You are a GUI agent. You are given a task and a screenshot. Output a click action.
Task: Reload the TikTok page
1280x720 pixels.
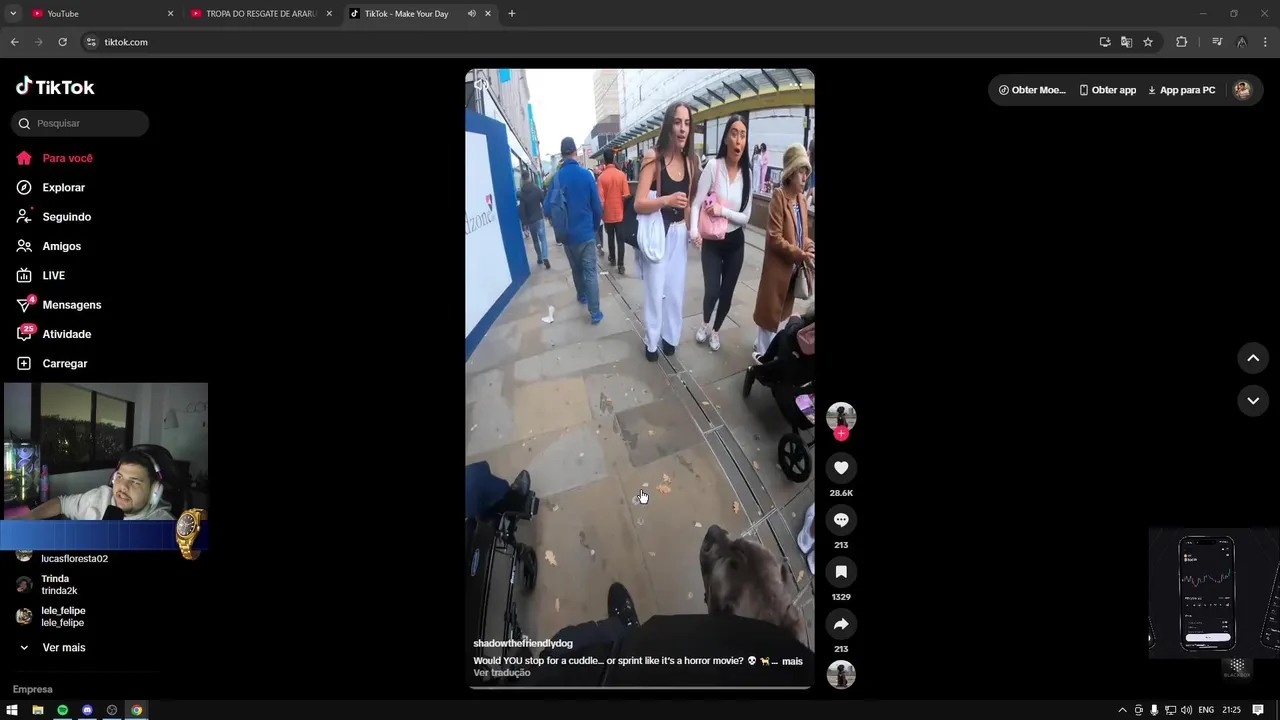click(62, 42)
